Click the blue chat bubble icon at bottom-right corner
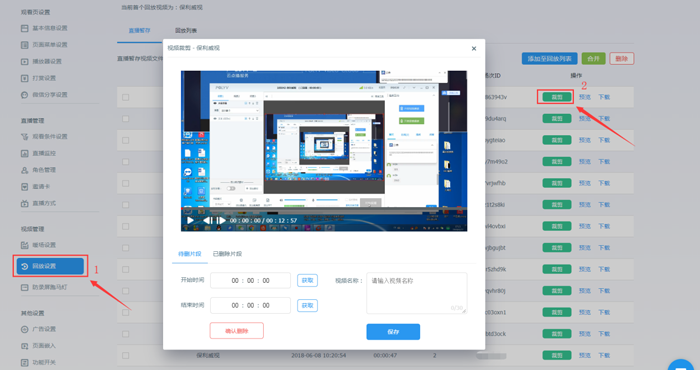700x370 pixels. point(681,365)
